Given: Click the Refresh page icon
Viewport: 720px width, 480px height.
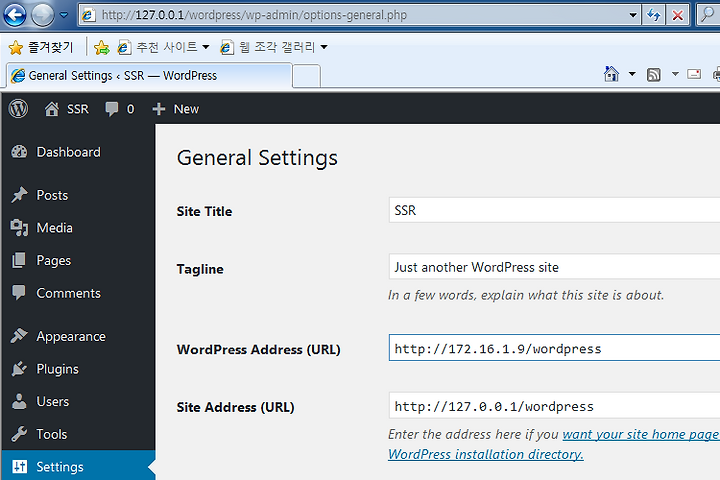Looking at the screenshot, I should pos(653,15).
